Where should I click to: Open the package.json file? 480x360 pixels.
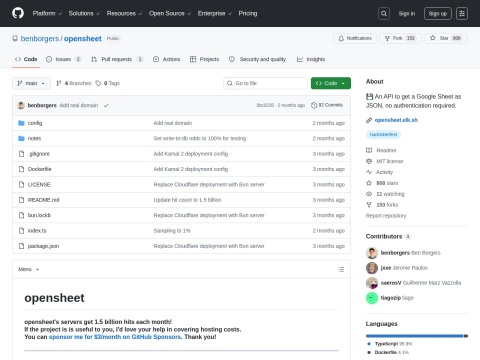click(x=43, y=246)
